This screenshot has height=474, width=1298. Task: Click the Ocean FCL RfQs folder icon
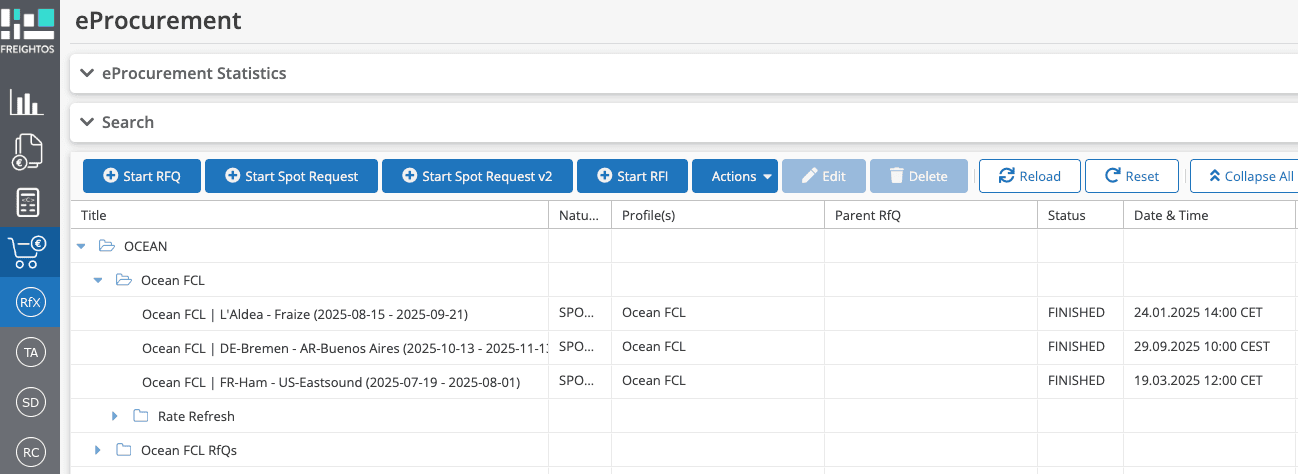pyautogui.click(x=124, y=450)
